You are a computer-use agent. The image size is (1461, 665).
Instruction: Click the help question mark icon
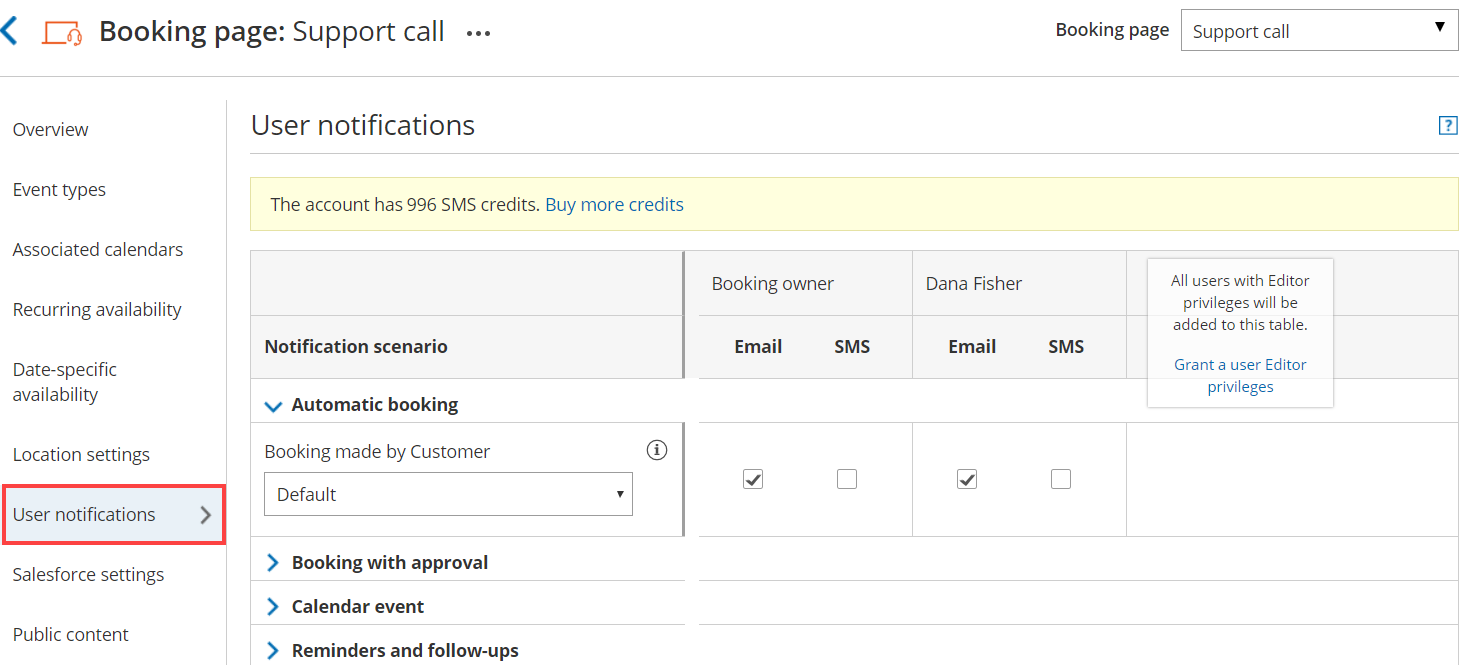(x=1447, y=126)
